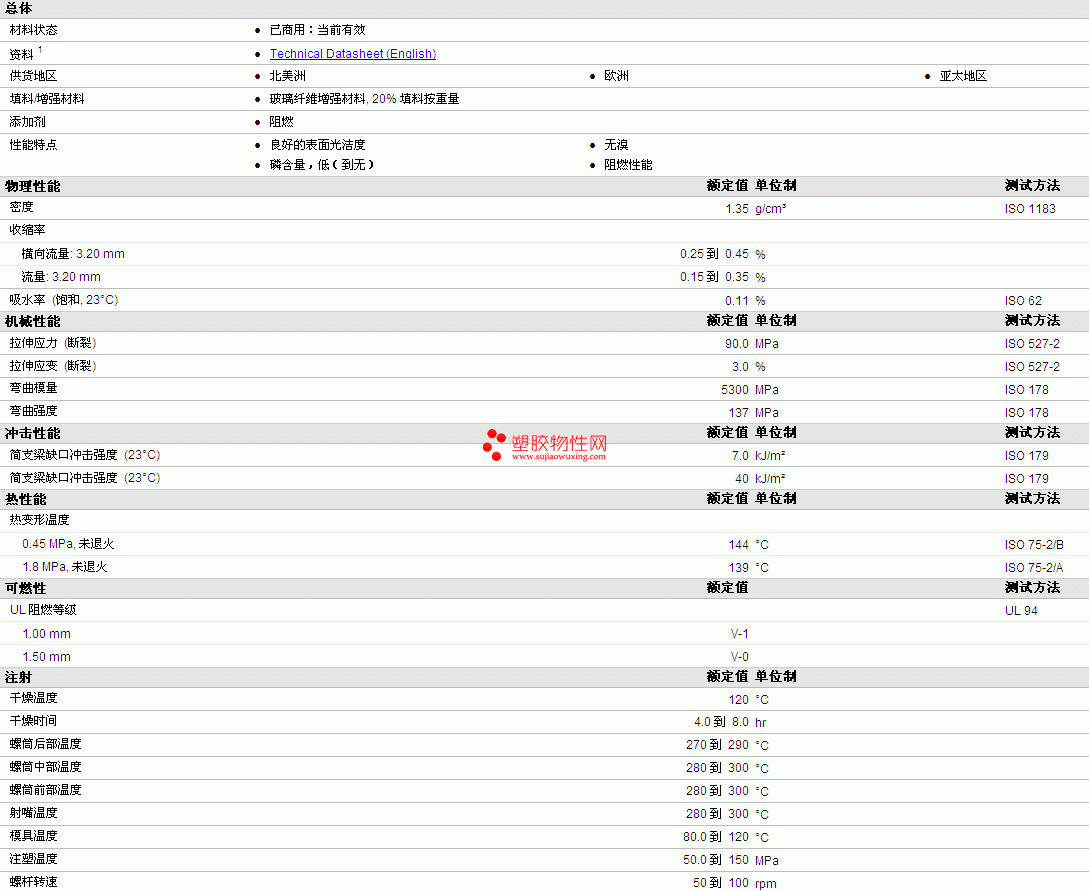Viewport: 1089px width, 891px height.
Task: Click the 热变形温度 row label
Action: click(x=40, y=519)
